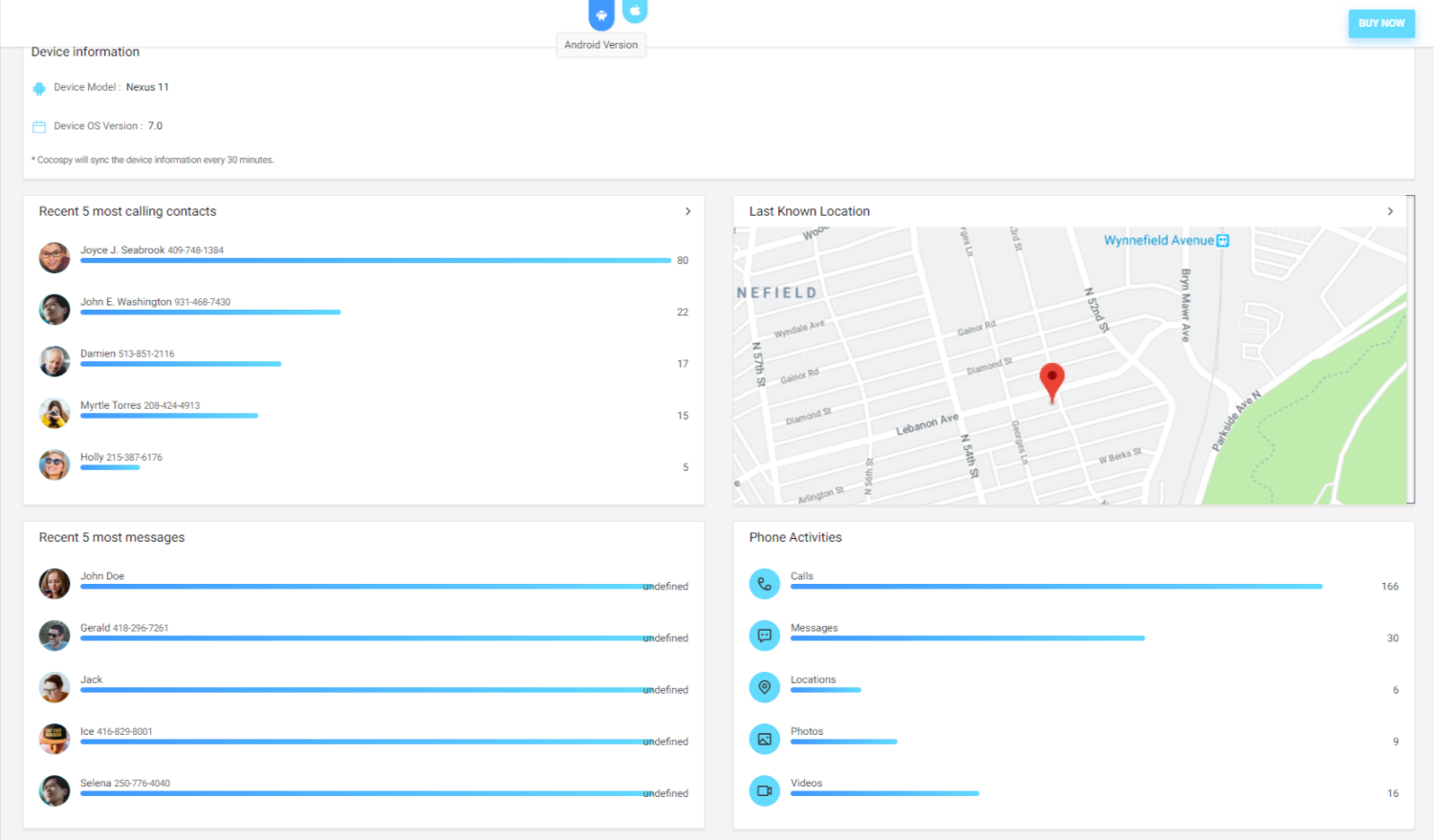This screenshot has width=1434, height=840.
Task: Click the Bryn Mawr Ave map label
Action: coord(1185,305)
